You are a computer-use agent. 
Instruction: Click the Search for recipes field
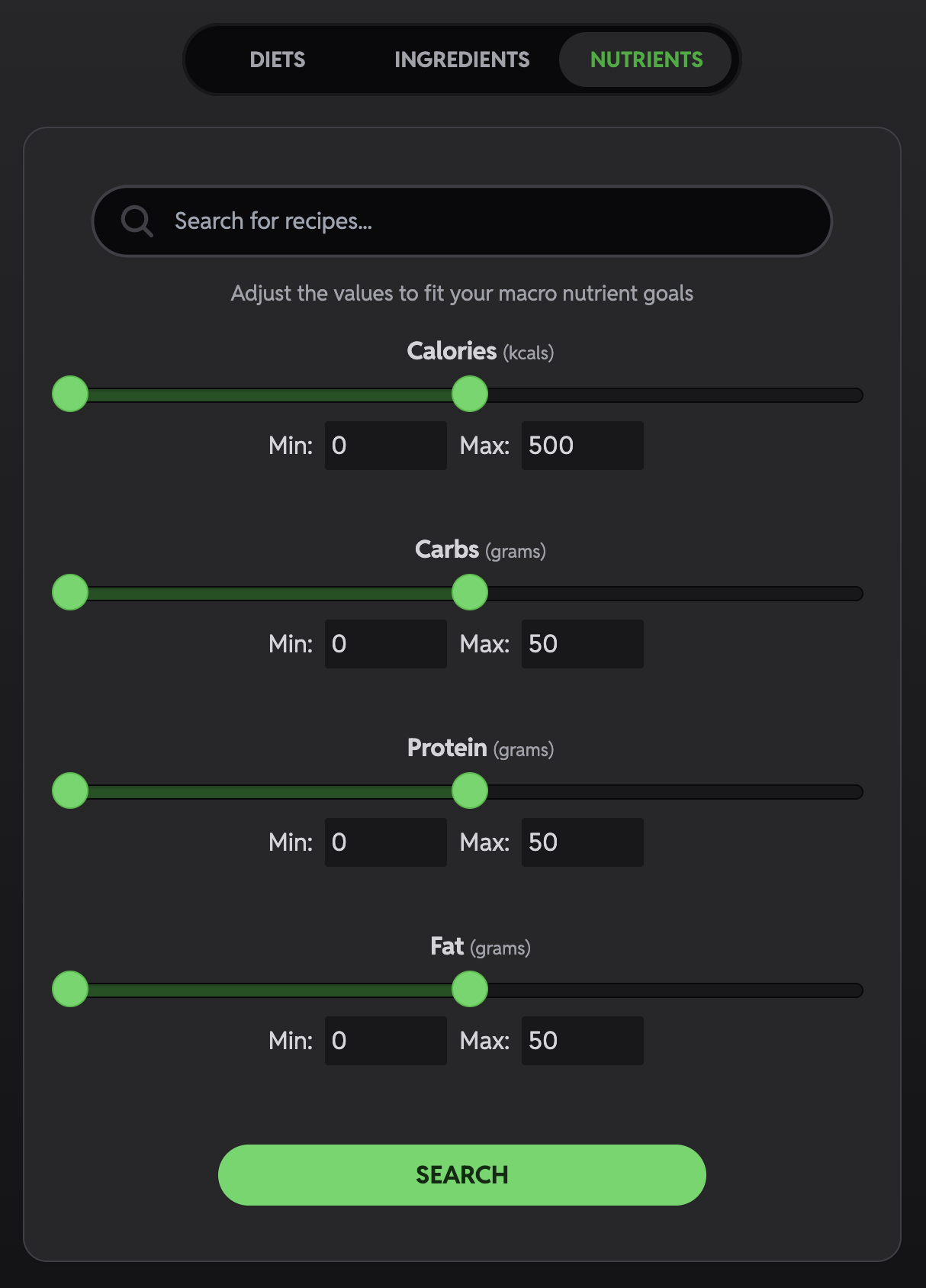tap(488, 221)
